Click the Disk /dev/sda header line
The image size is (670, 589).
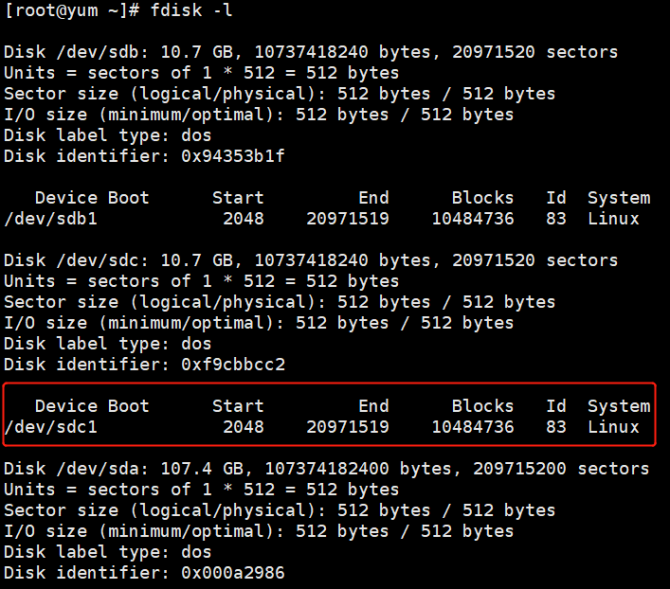coord(326,469)
